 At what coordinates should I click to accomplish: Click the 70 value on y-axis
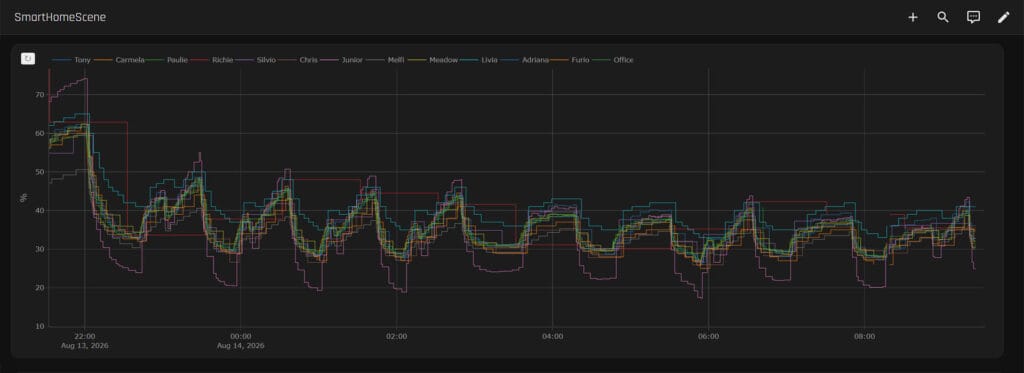(40, 95)
